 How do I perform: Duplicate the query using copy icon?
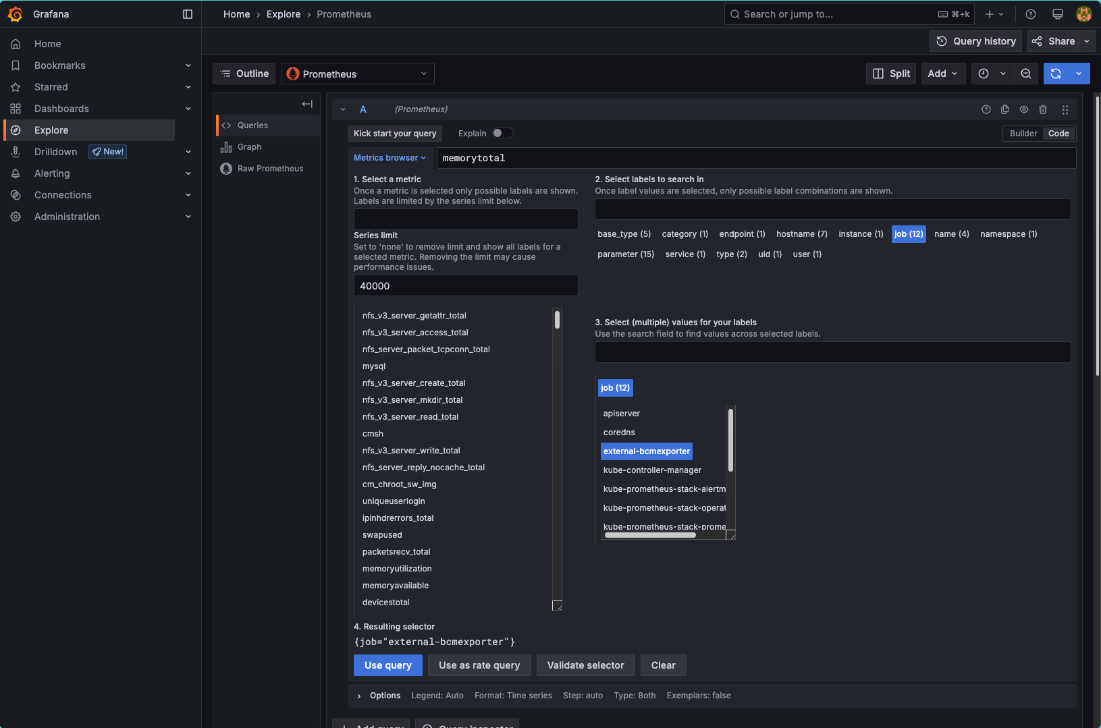pyautogui.click(x=1004, y=109)
